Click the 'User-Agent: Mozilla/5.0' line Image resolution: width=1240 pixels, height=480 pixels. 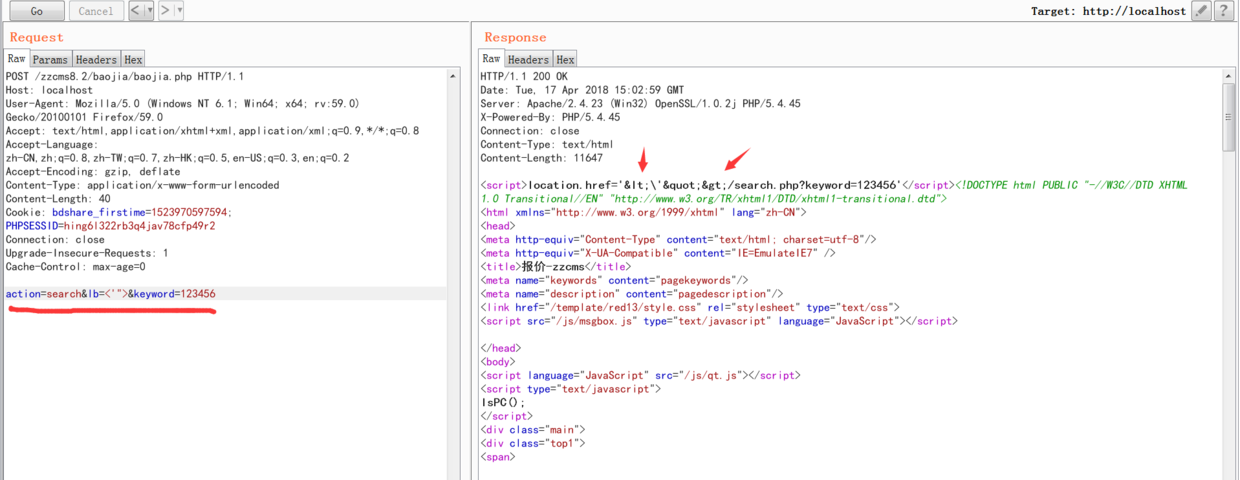click(x=182, y=103)
